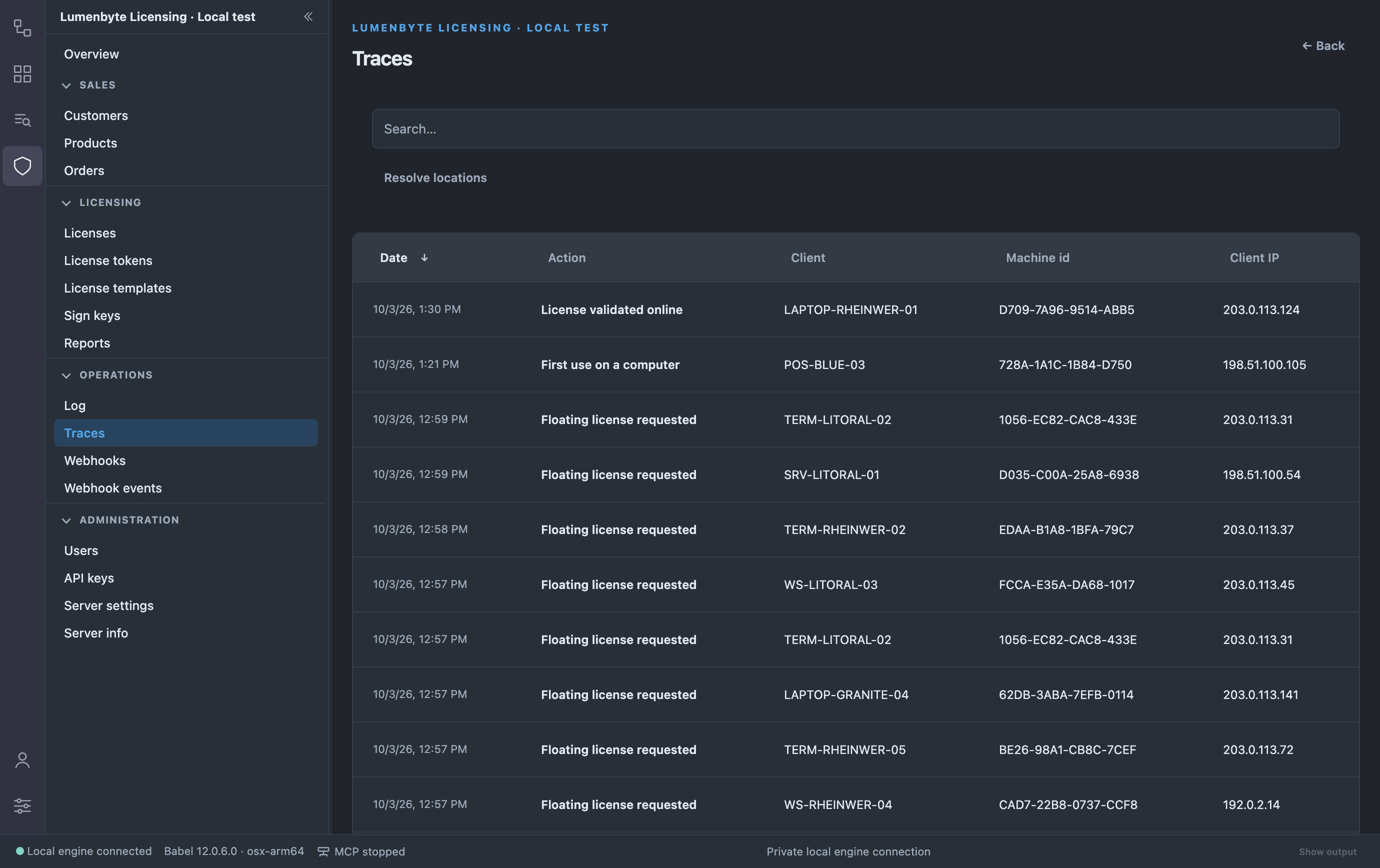Click client IP 192.0.2.14
Screen dimensions: 1380x868
pyautogui.click(x=1251, y=804)
